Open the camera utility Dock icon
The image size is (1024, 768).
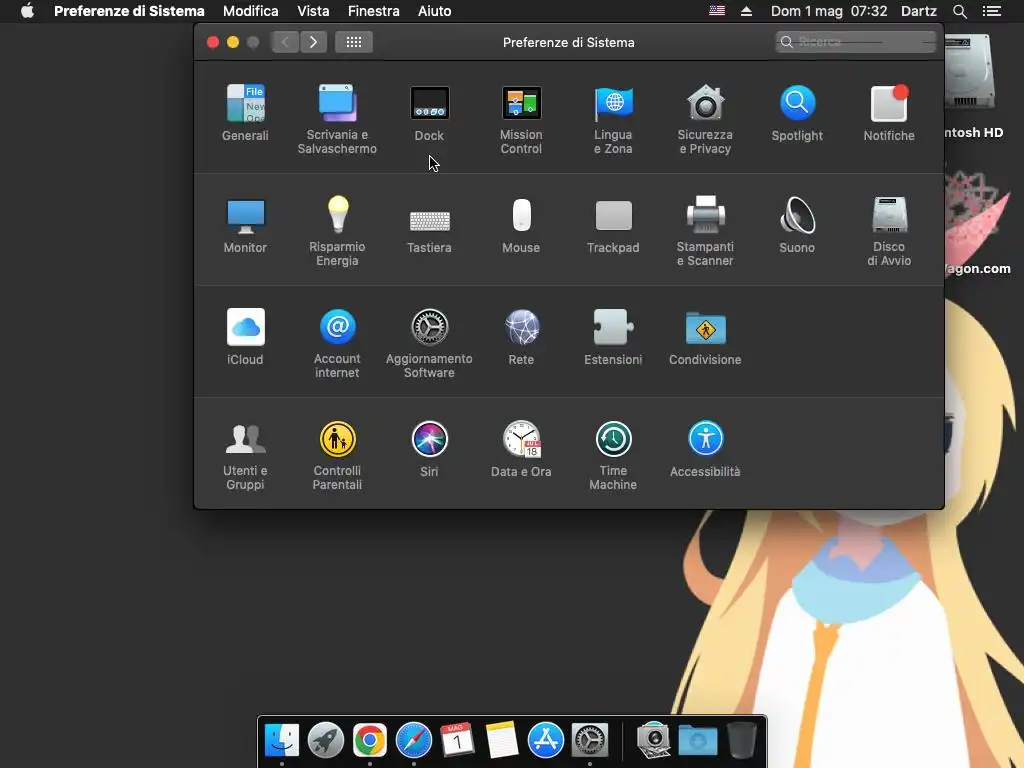click(654, 741)
